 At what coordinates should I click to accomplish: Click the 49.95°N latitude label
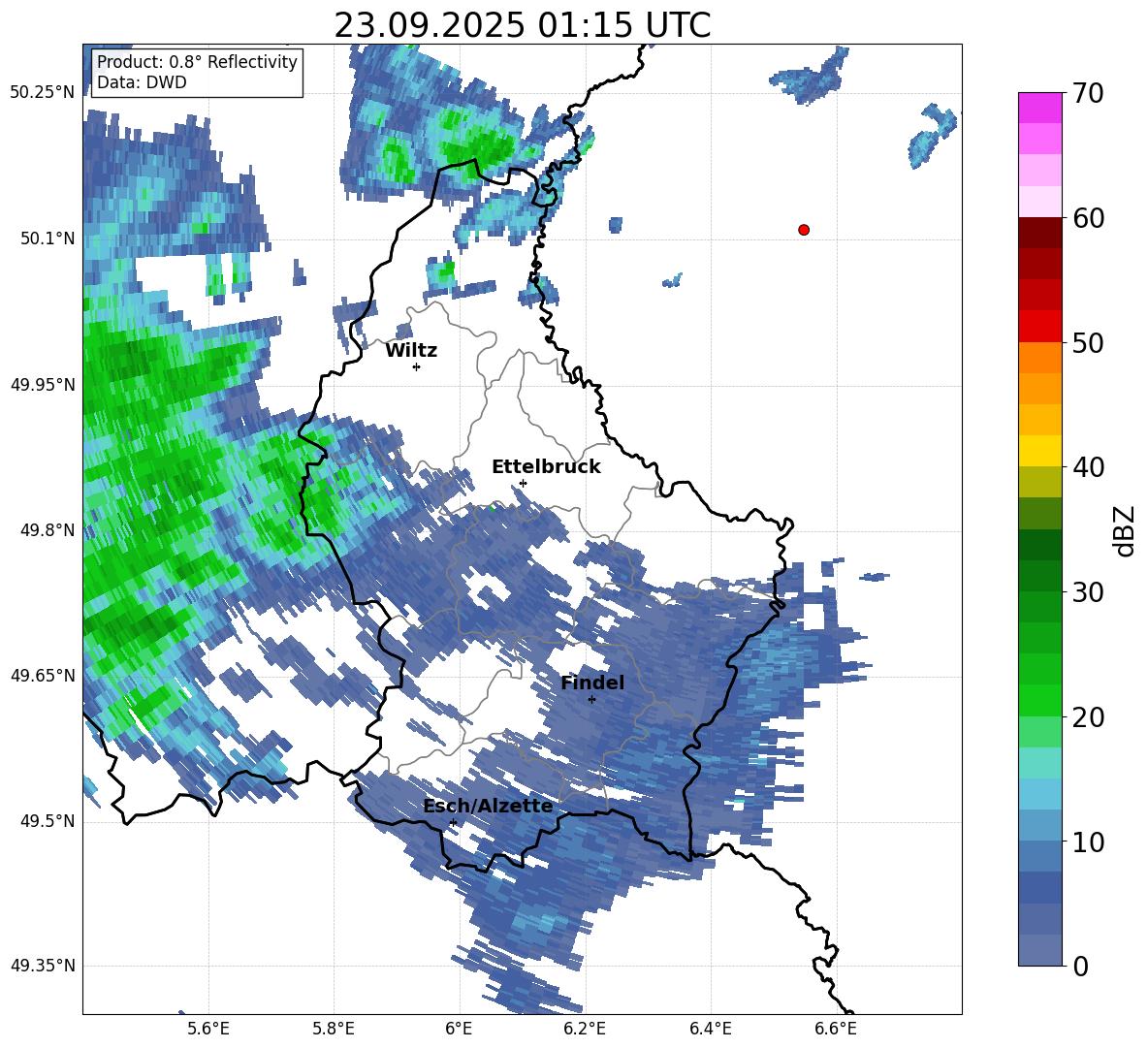point(43,385)
